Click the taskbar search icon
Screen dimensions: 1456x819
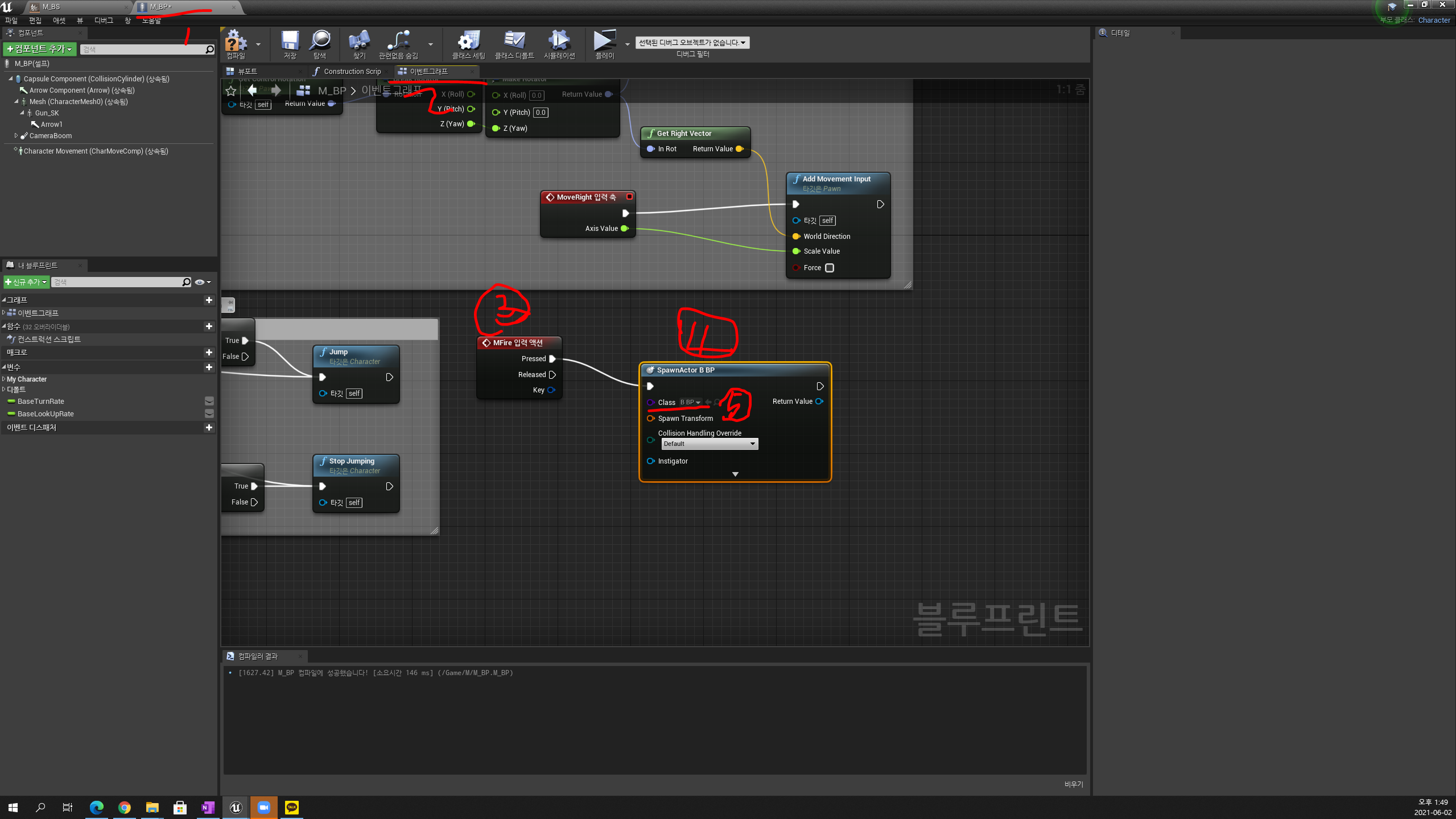pos(40,807)
